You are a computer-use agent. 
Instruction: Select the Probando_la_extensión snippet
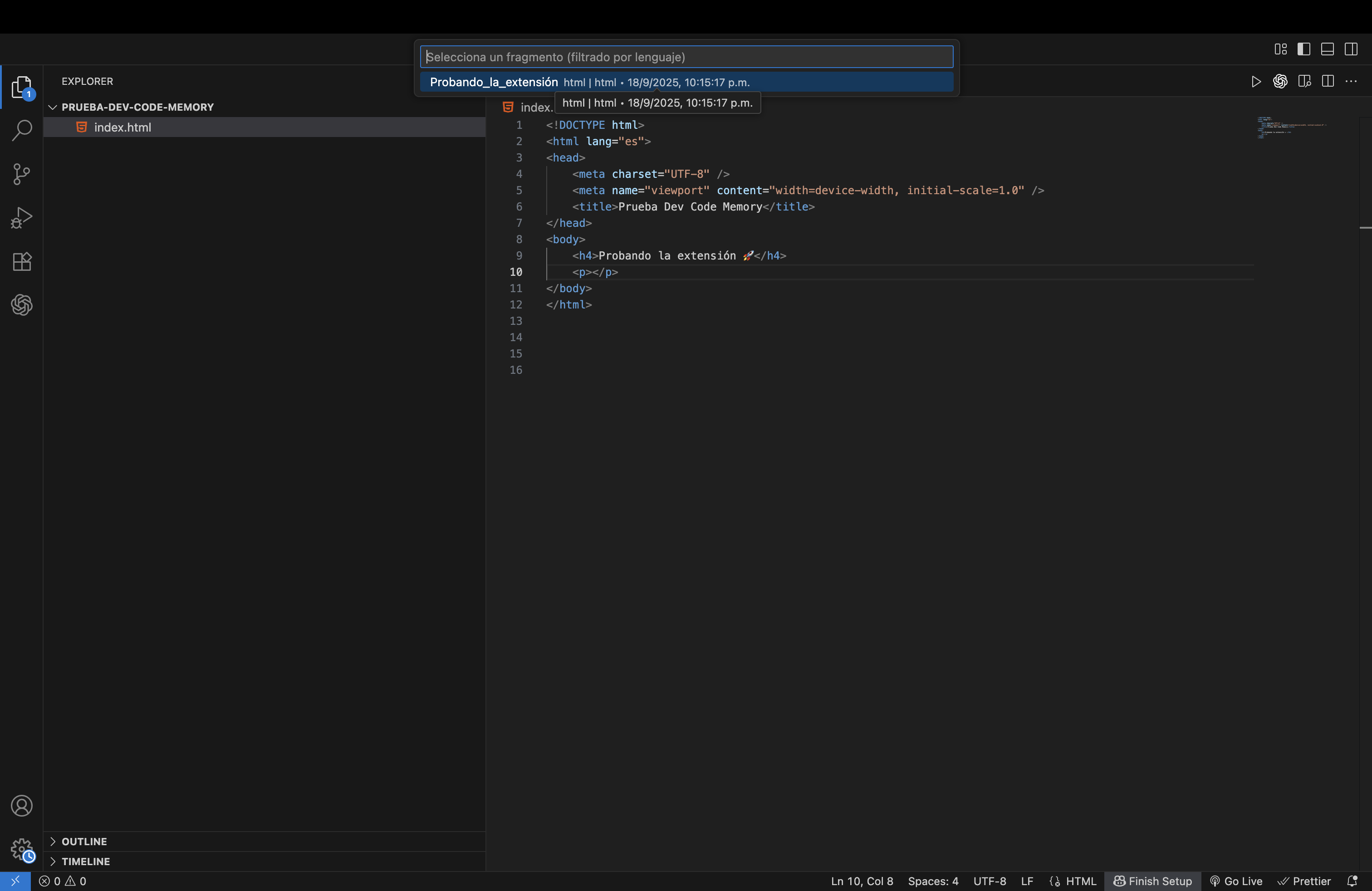point(686,83)
